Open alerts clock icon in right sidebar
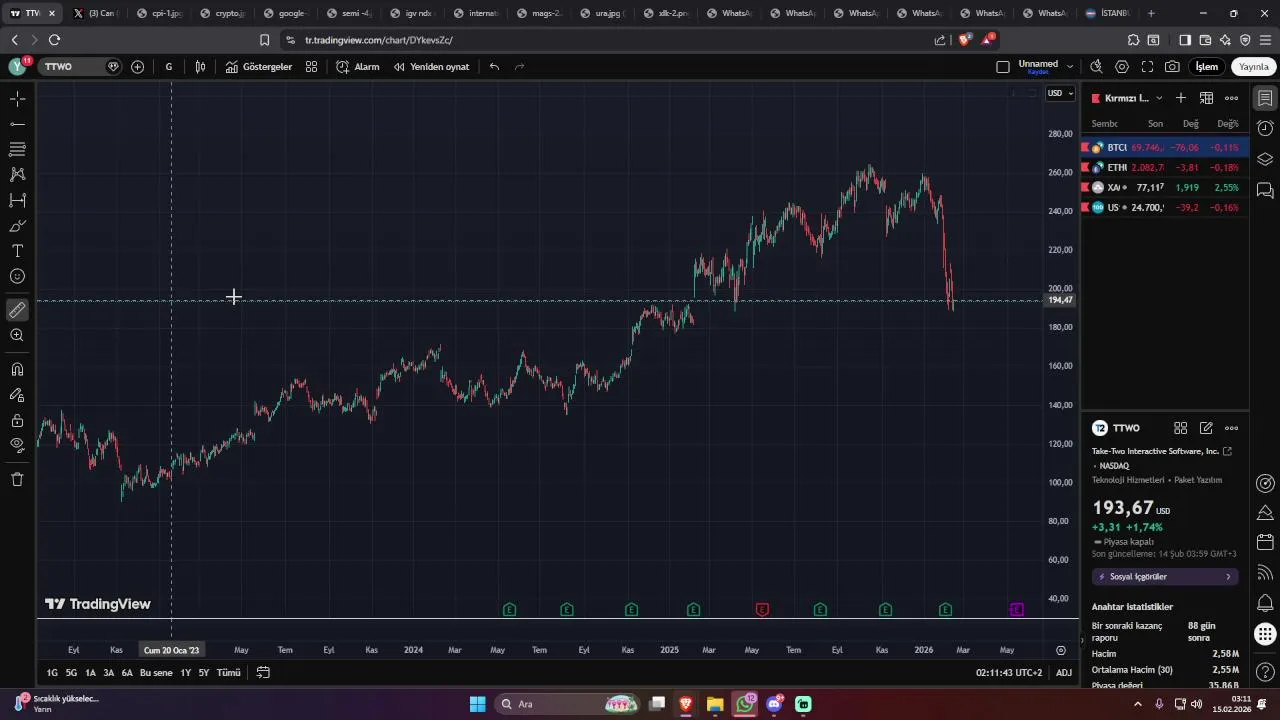The width and height of the screenshot is (1280, 720). 1265,128
